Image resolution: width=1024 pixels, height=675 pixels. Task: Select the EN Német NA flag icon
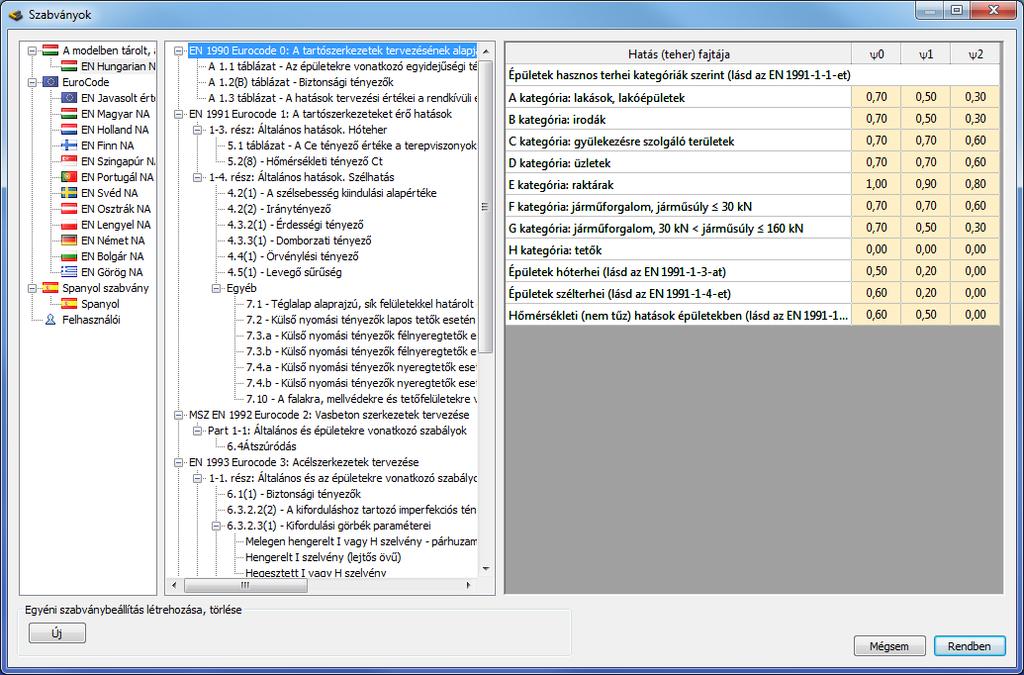[69, 240]
